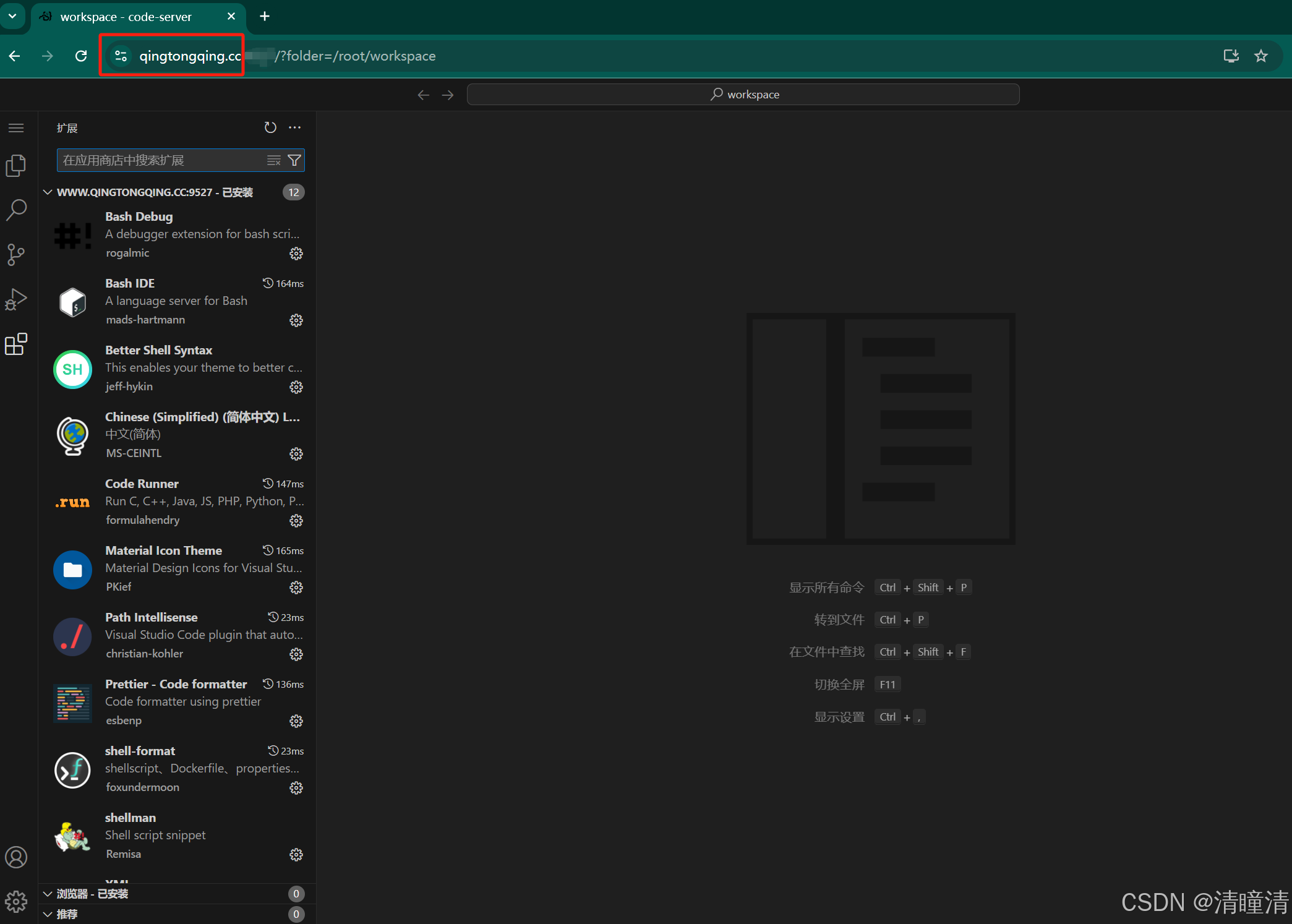Click the 转到文件 shortcut hint
Screen dimensions: 1292x924
pos(871,620)
